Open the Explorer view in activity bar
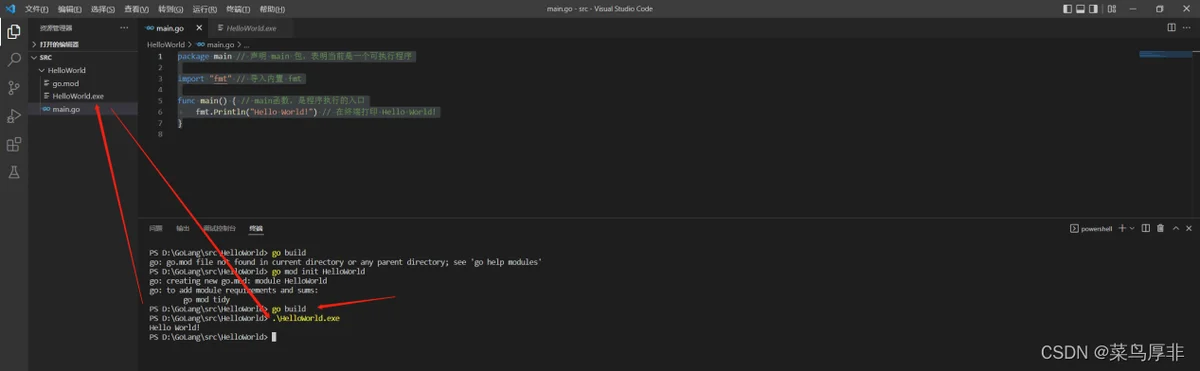Image resolution: width=1200 pixels, height=371 pixels. 14,32
